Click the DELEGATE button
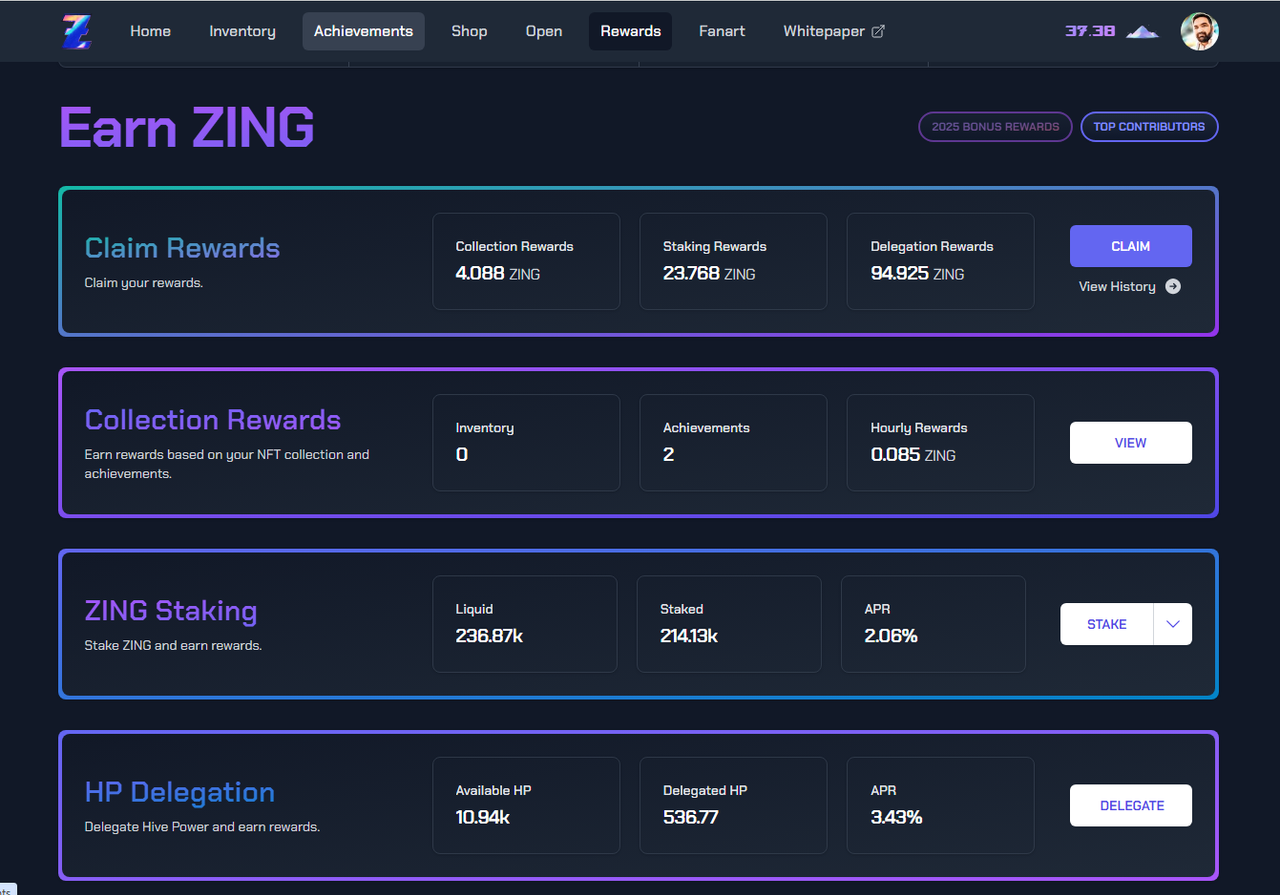Image resolution: width=1280 pixels, height=895 pixels. tap(1131, 806)
